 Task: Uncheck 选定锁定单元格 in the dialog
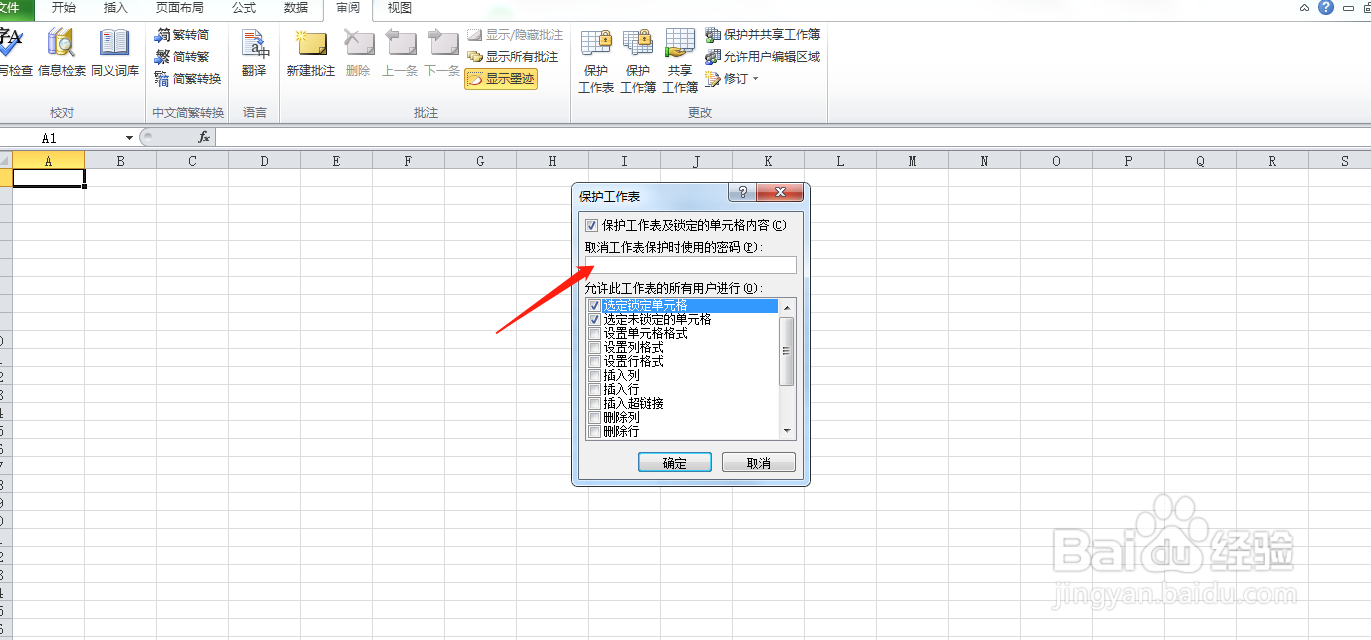pos(592,306)
